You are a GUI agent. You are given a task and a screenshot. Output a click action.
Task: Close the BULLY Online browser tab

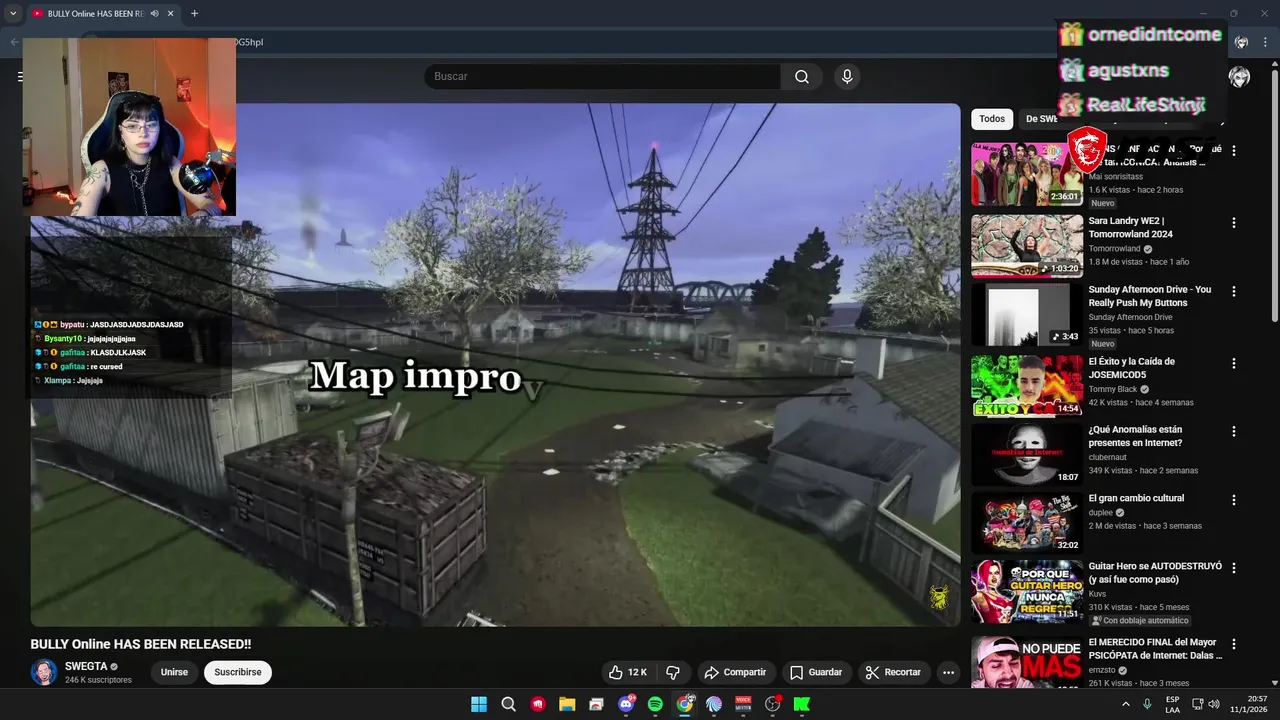171,14
